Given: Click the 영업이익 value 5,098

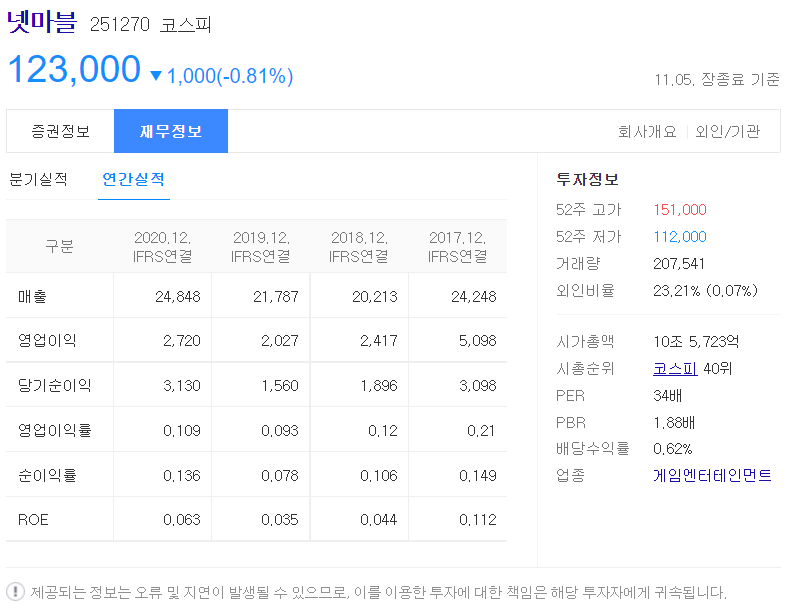Looking at the screenshot, I should pos(478,341).
